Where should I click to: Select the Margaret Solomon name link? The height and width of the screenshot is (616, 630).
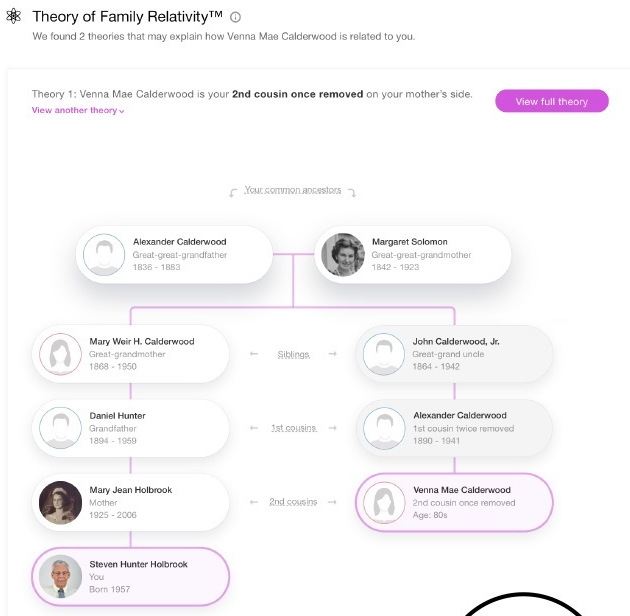click(x=409, y=242)
